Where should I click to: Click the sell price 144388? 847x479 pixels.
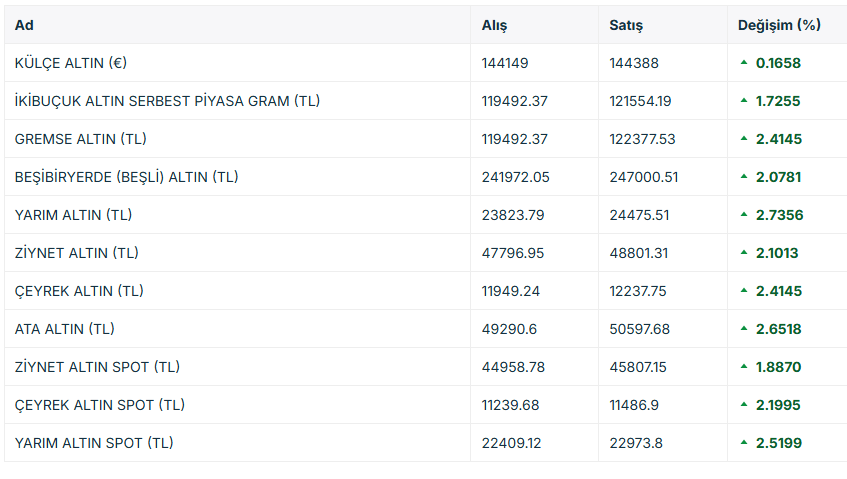tap(634, 63)
